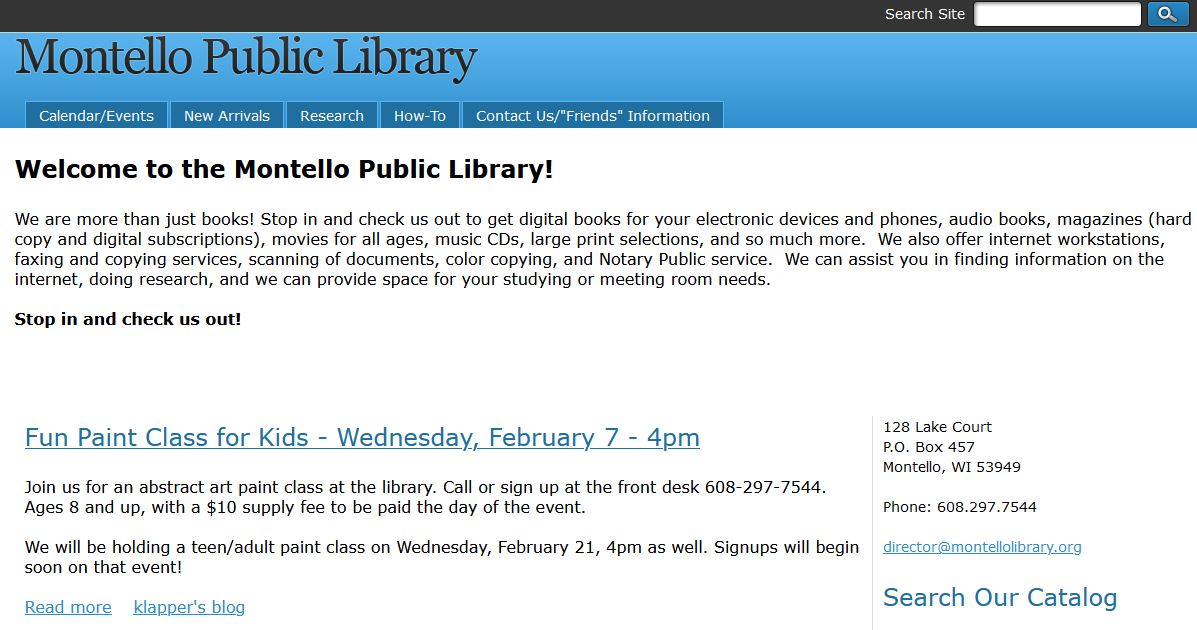The width and height of the screenshot is (1197, 630).
Task: Open the Calendar/Events tab
Action: (x=96, y=115)
